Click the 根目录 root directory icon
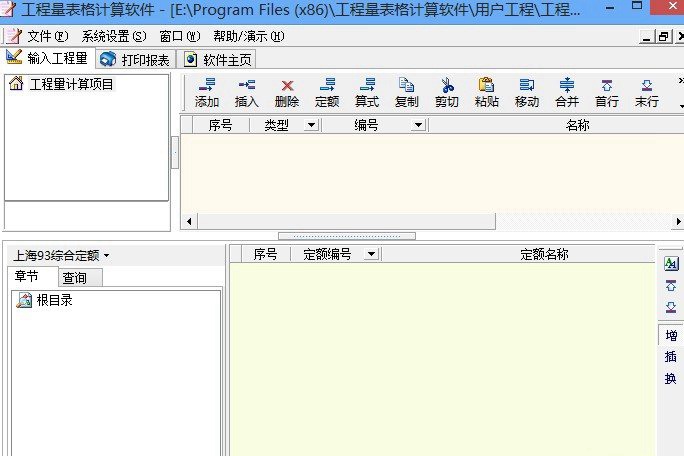684x456 pixels. click(24, 300)
